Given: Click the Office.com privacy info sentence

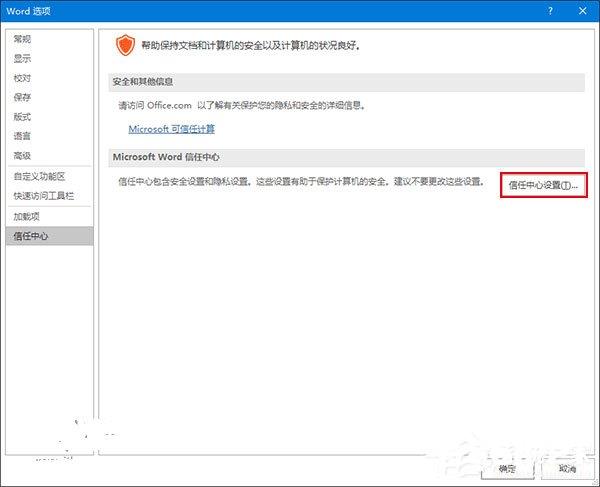Looking at the screenshot, I should 242,105.
